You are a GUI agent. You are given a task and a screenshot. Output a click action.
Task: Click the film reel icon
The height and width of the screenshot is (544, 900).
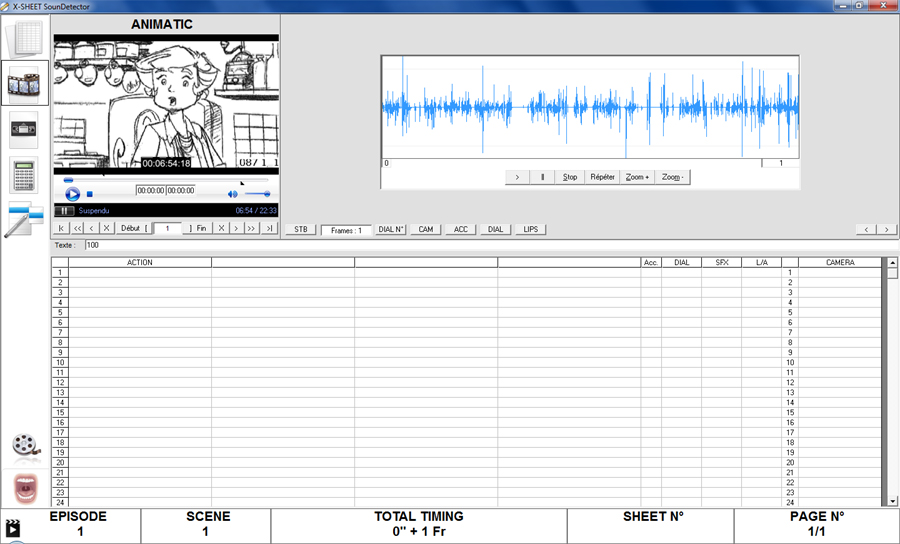[x=26, y=446]
